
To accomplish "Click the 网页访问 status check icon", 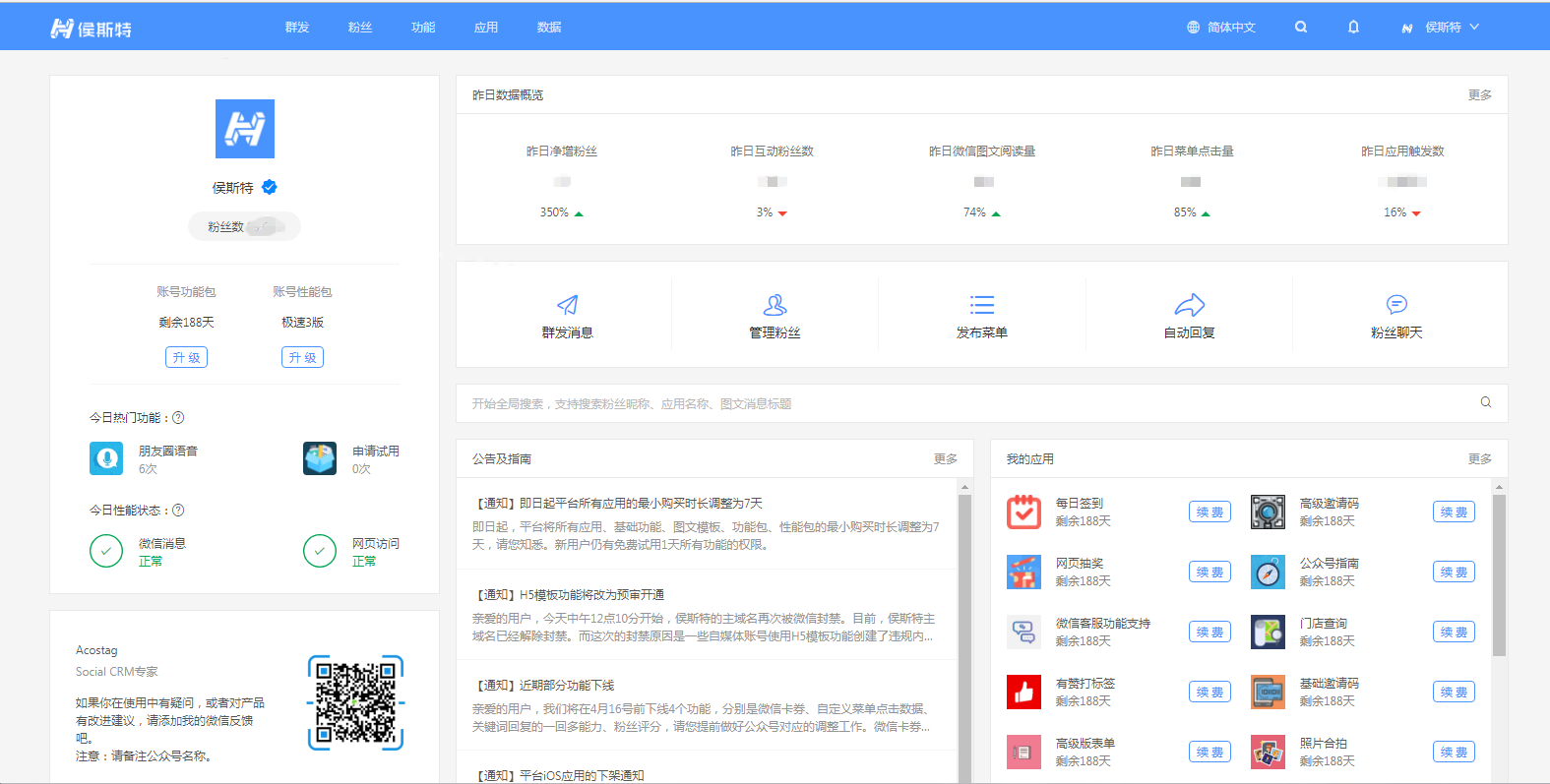I will click(x=320, y=551).
